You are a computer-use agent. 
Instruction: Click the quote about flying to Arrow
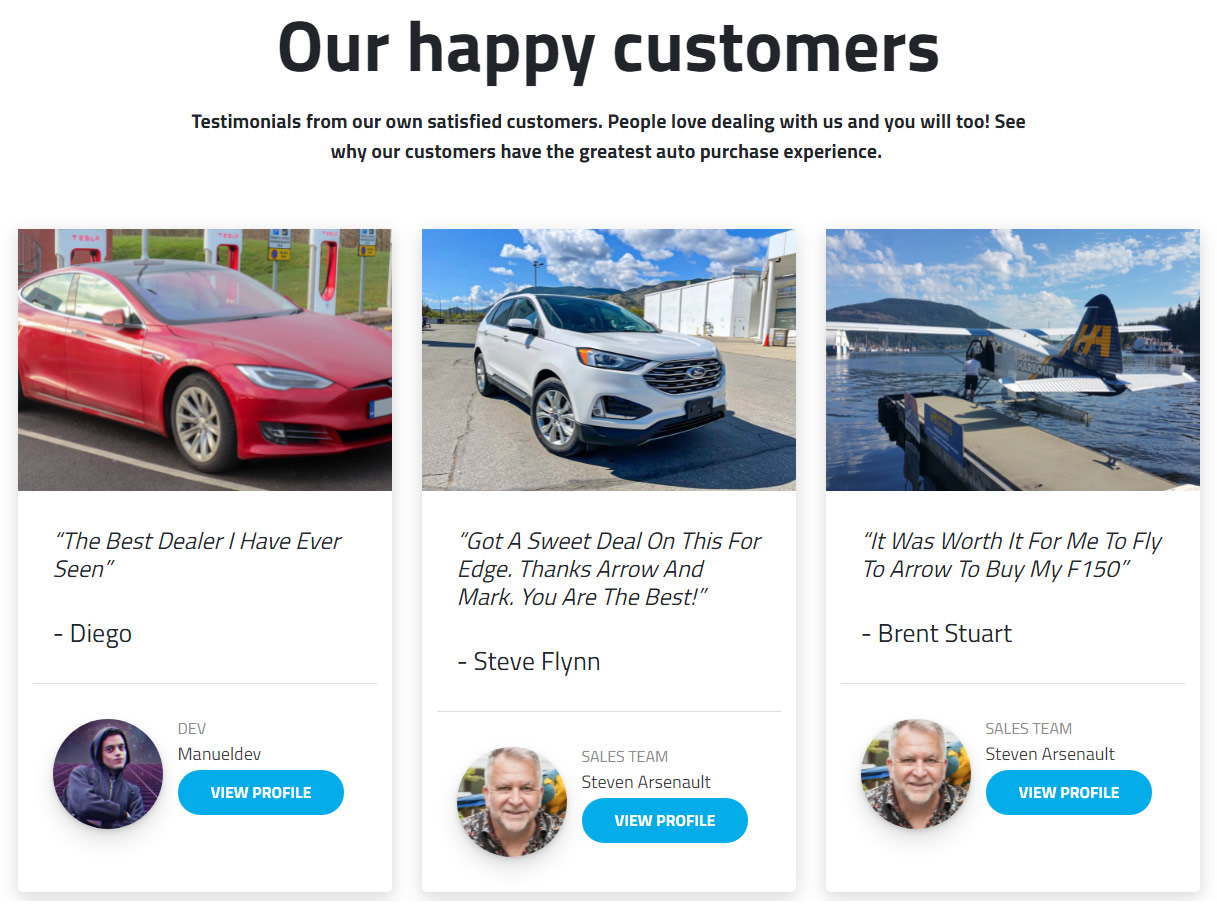(x=1012, y=555)
